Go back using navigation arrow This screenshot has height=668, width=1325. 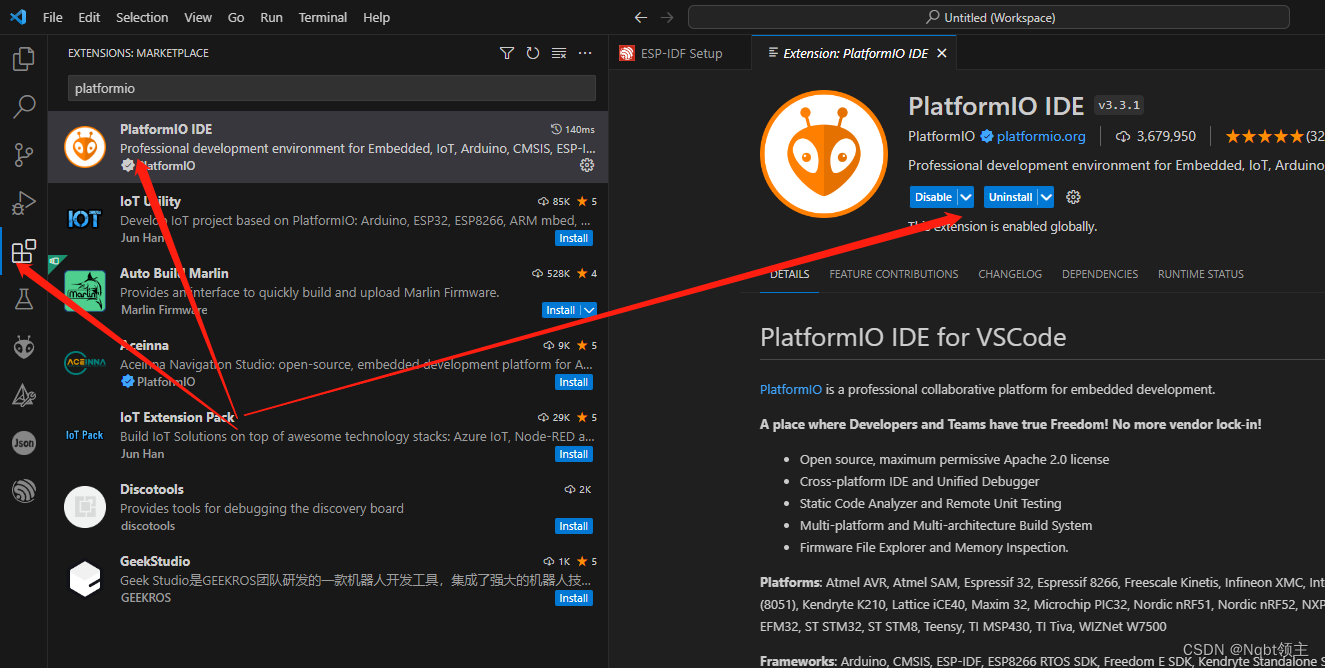tap(641, 17)
